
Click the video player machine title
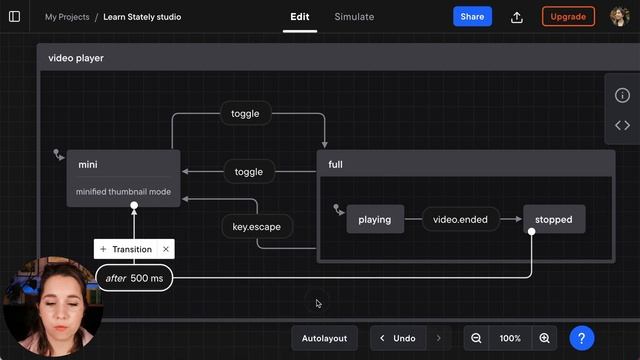click(x=76, y=58)
